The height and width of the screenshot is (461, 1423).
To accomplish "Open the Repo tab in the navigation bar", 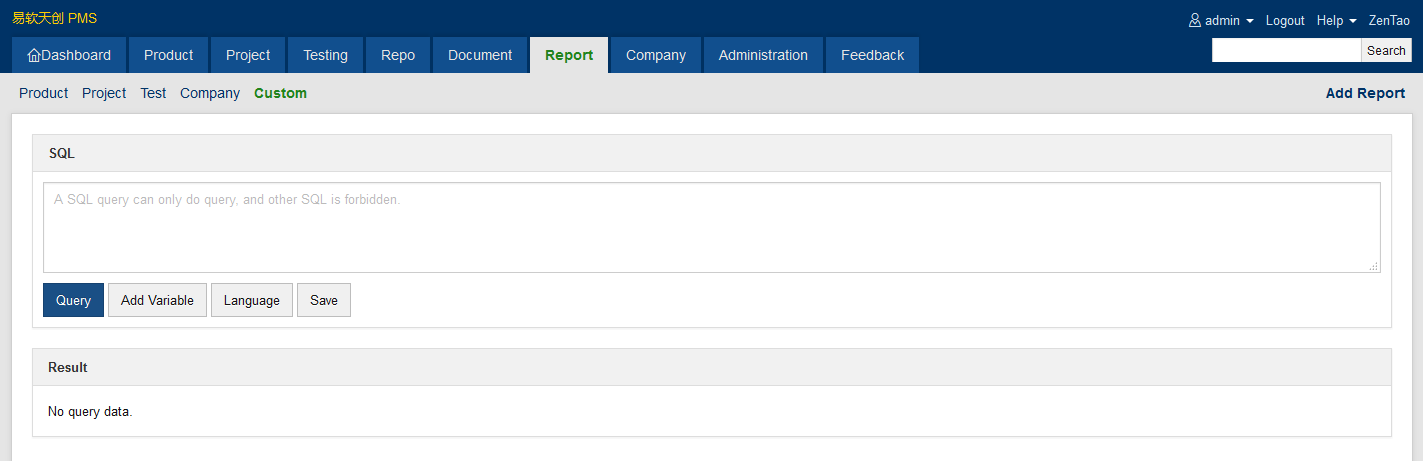I will click(x=398, y=56).
